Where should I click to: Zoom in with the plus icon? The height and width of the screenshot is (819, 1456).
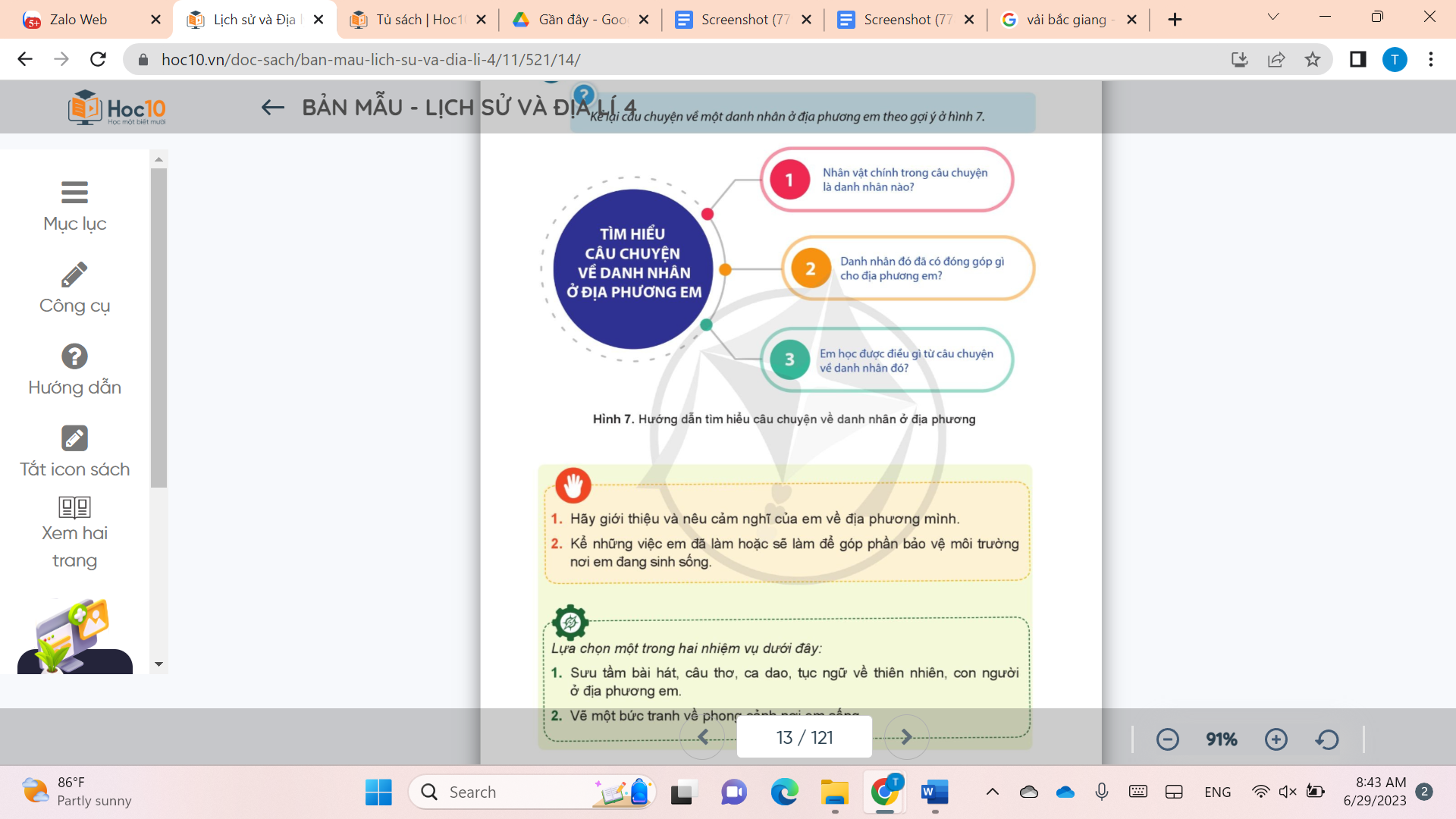click(x=1276, y=739)
